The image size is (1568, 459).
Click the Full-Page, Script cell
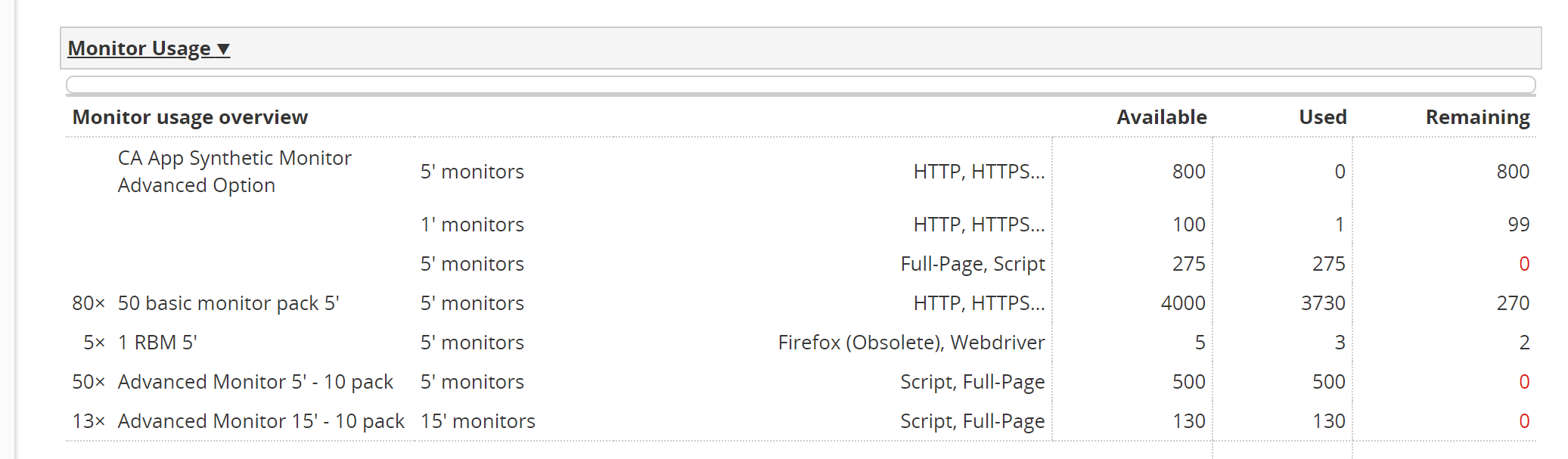pos(972,264)
